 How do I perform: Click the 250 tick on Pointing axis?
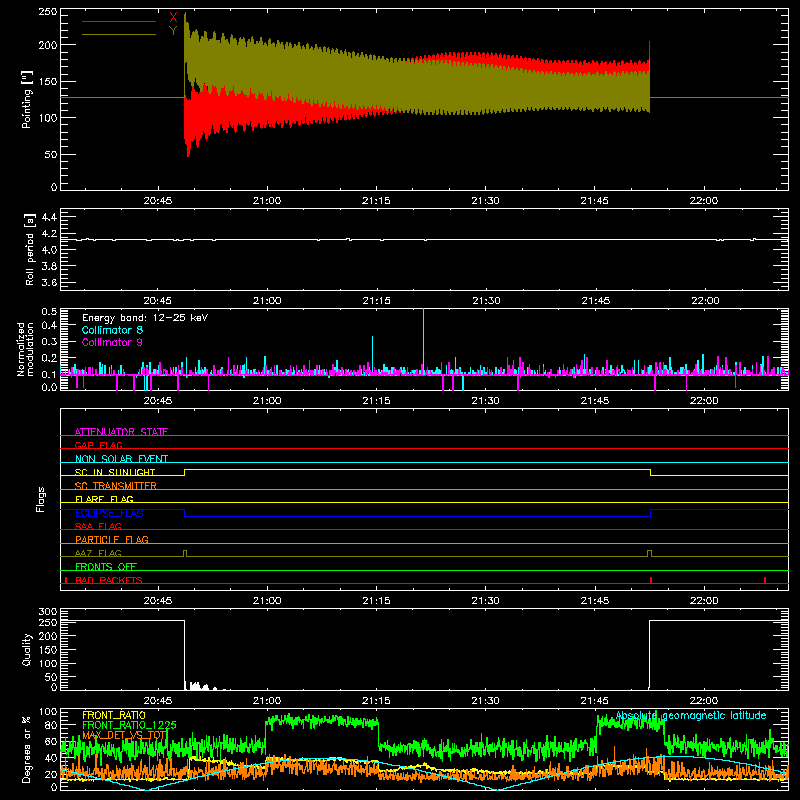tap(47, 12)
